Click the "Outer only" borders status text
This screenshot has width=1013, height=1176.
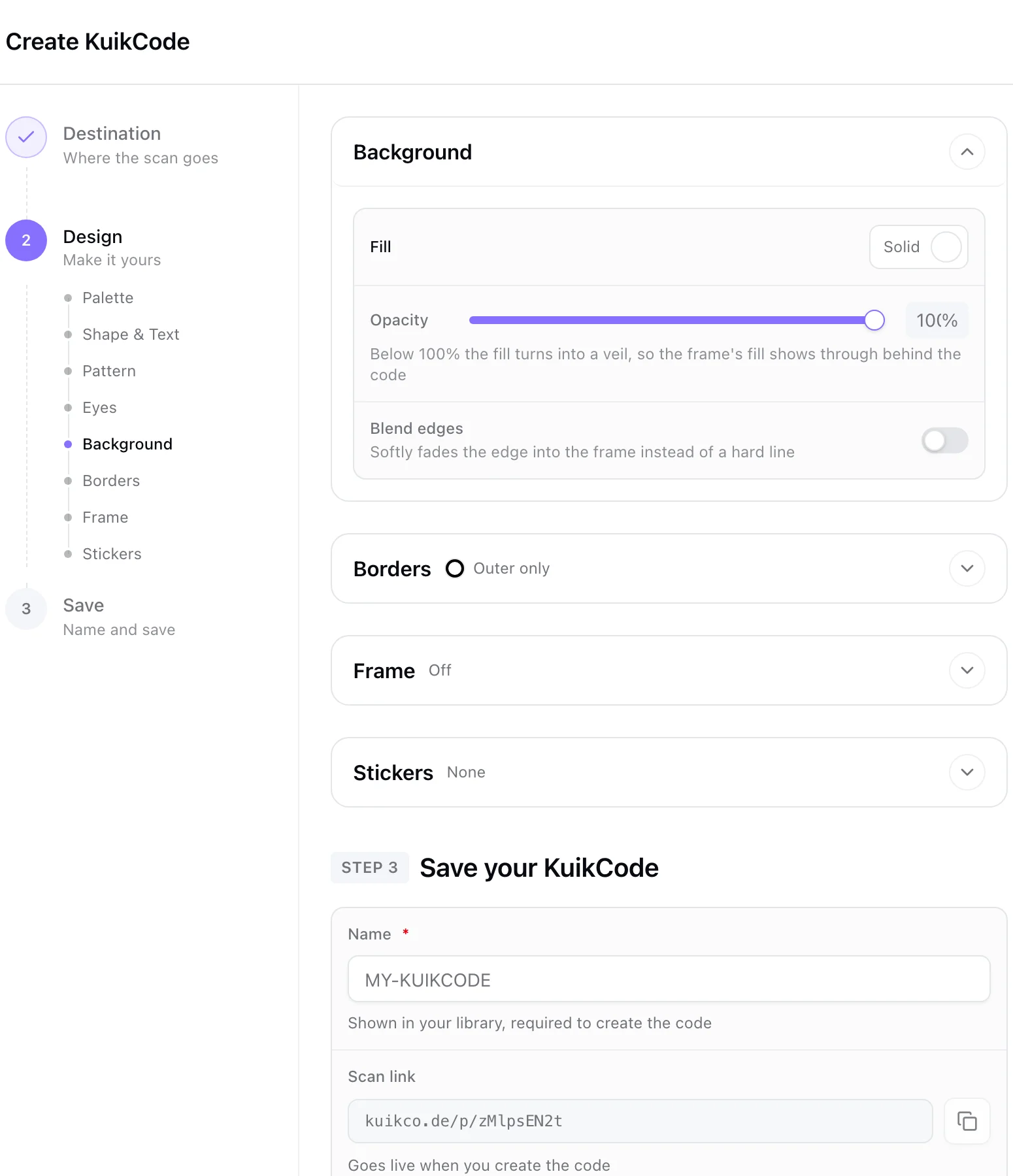coord(512,568)
